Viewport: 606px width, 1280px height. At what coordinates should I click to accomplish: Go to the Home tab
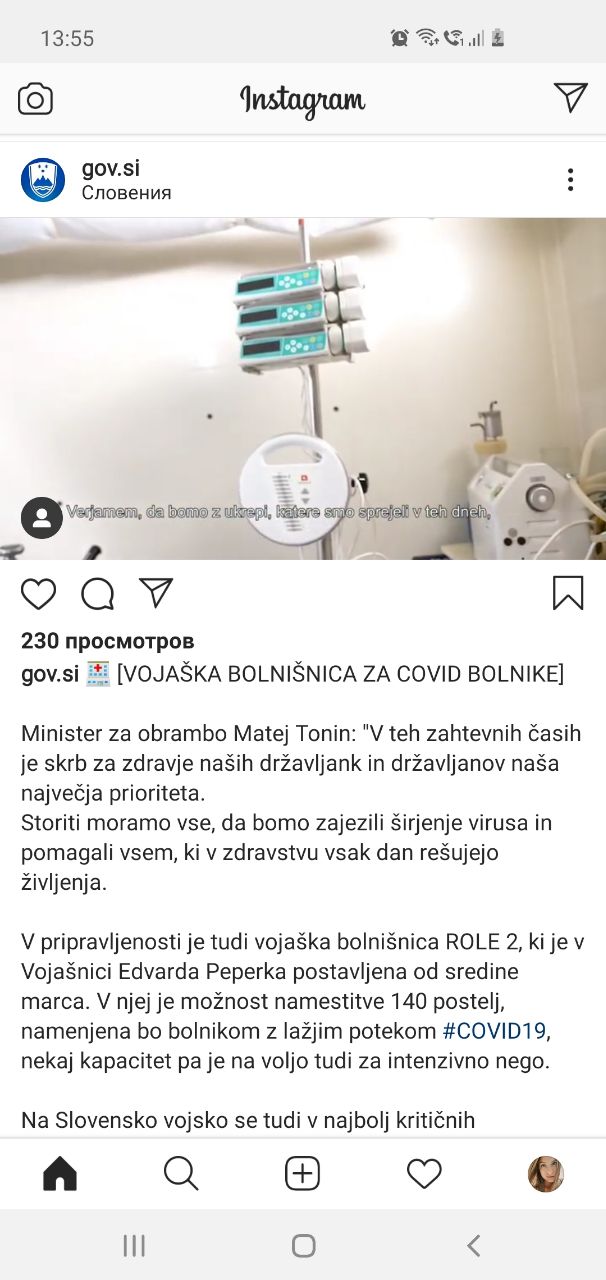[x=60, y=1173]
